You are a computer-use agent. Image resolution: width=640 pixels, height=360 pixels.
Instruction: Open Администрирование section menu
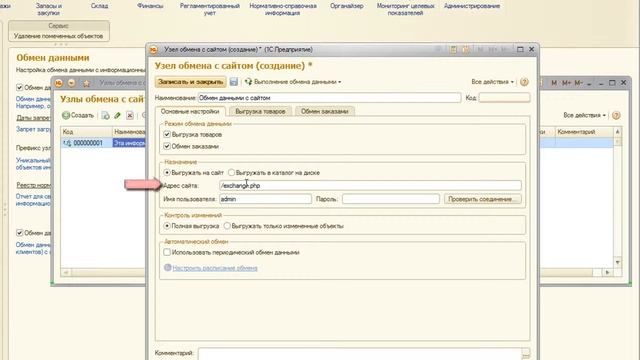click(x=472, y=6)
